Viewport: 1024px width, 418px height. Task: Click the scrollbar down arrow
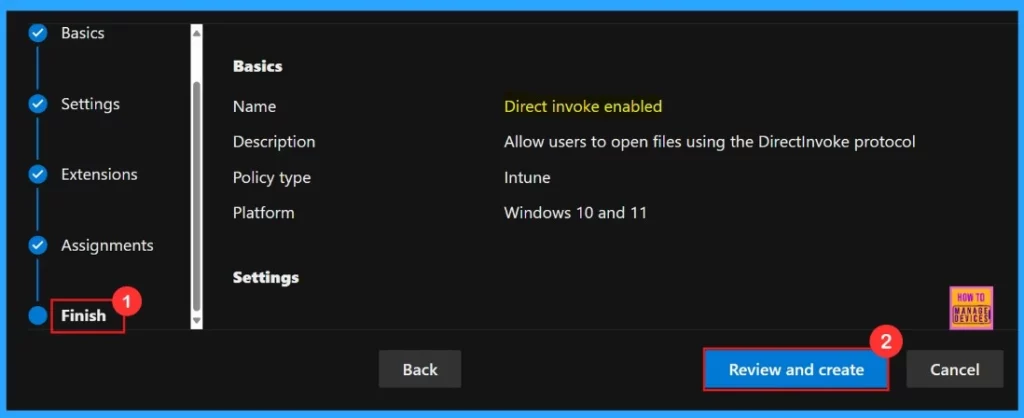coord(197,321)
